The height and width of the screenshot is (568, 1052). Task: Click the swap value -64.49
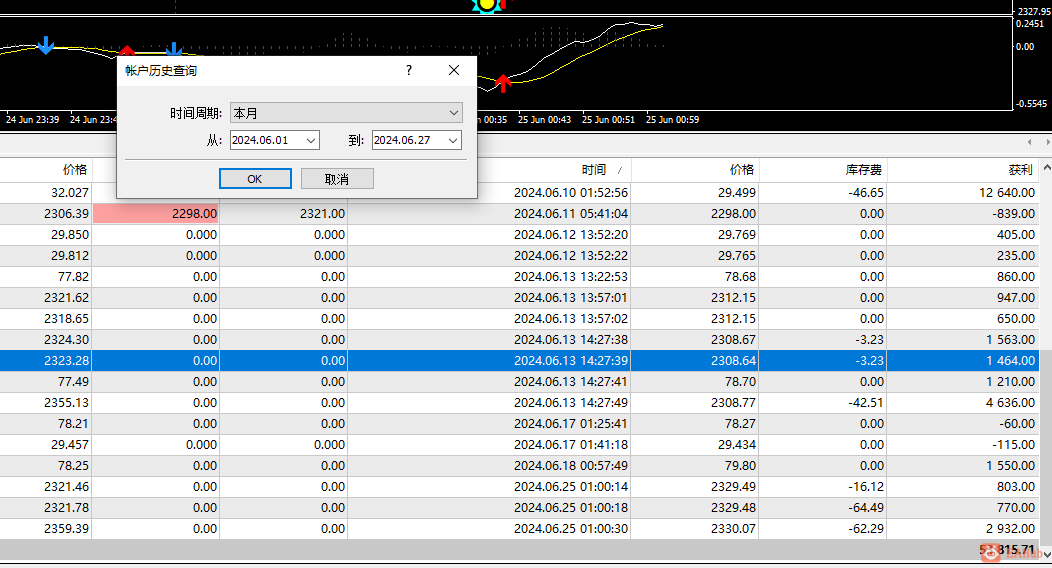point(866,507)
